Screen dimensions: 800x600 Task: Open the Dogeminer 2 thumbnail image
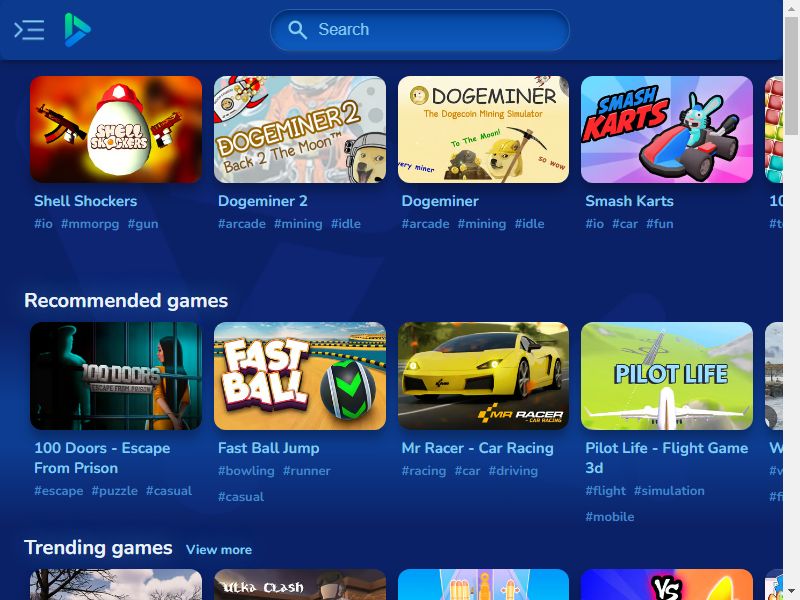[x=299, y=130]
